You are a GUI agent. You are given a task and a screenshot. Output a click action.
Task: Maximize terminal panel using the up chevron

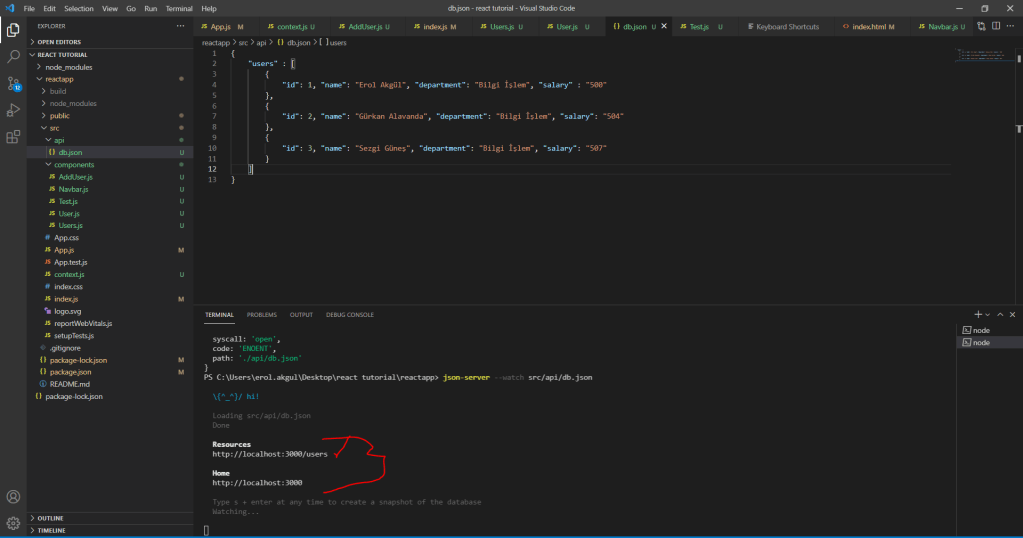(1000, 314)
